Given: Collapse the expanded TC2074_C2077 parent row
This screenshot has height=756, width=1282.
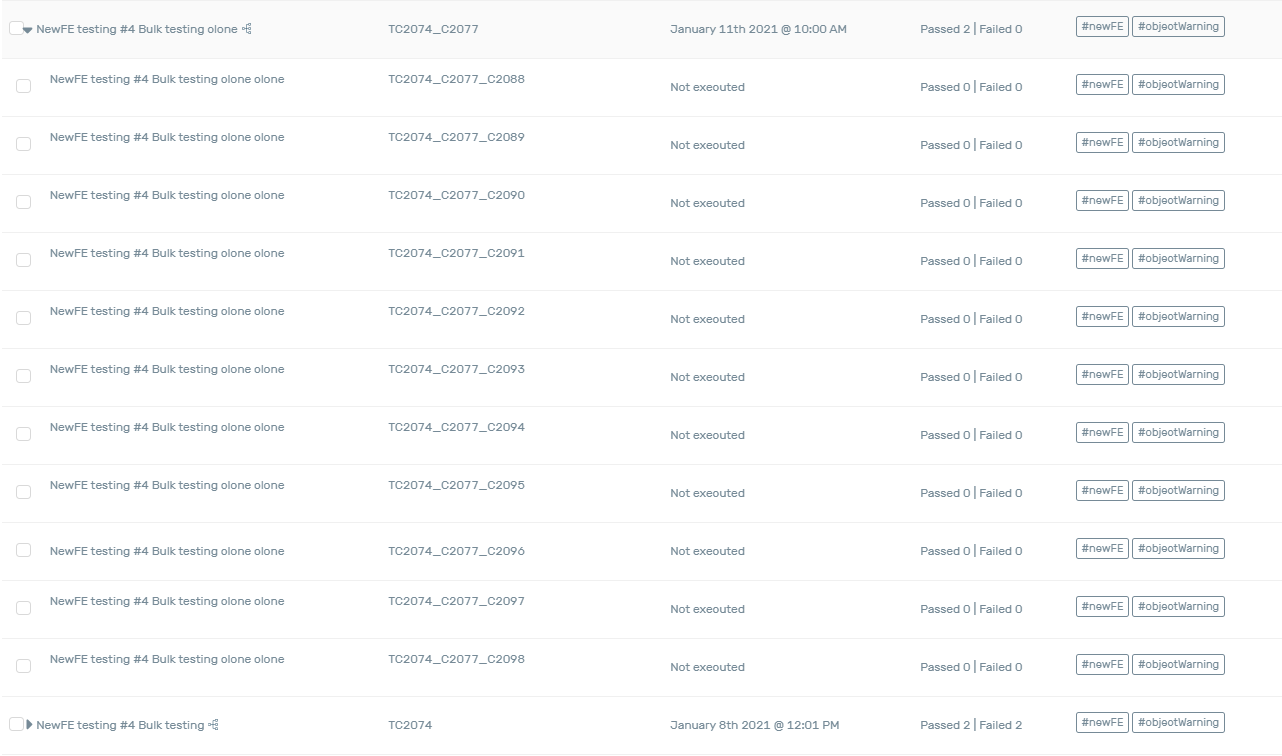Looking at the screenshot, I should (28, 30).
